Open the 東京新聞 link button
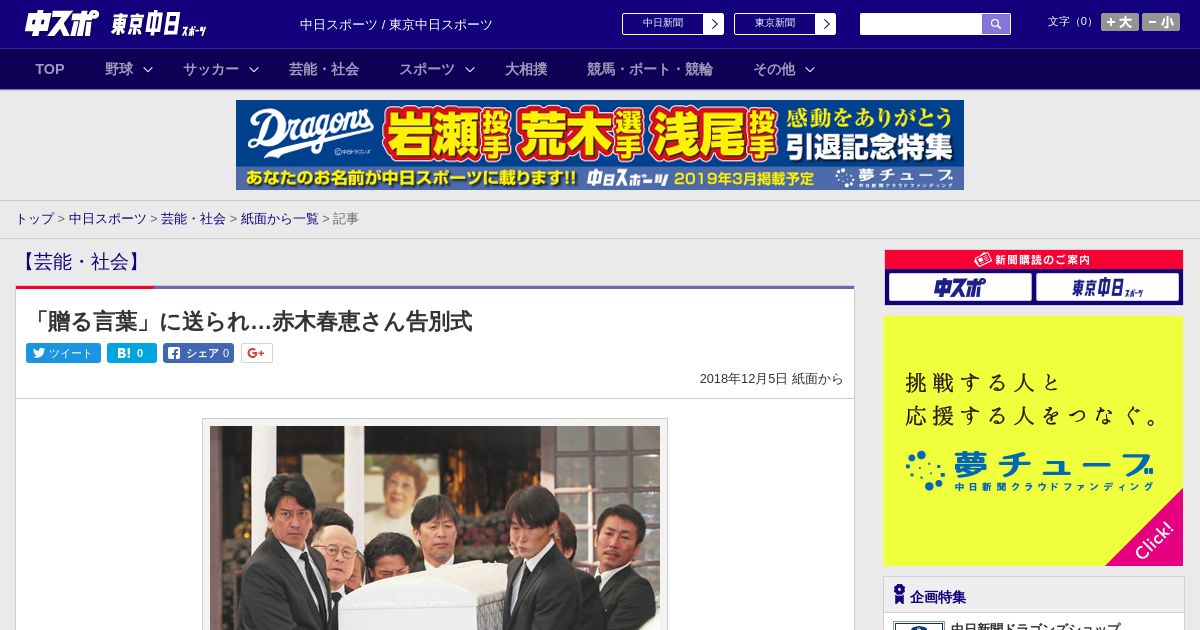The height and width of the screenshot is (630, 1200). click(775, 23)
